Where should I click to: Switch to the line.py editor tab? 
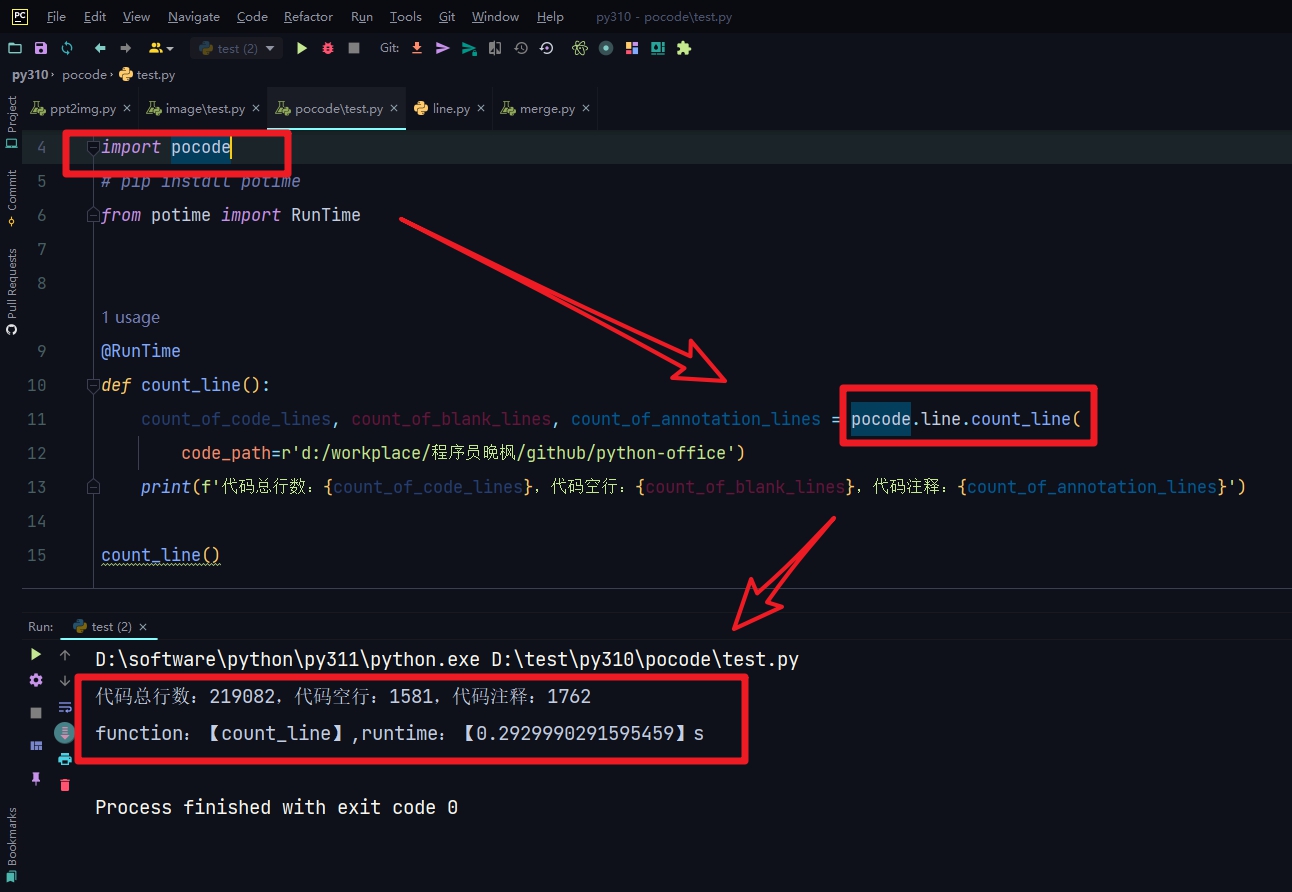[x=450, y=109]
